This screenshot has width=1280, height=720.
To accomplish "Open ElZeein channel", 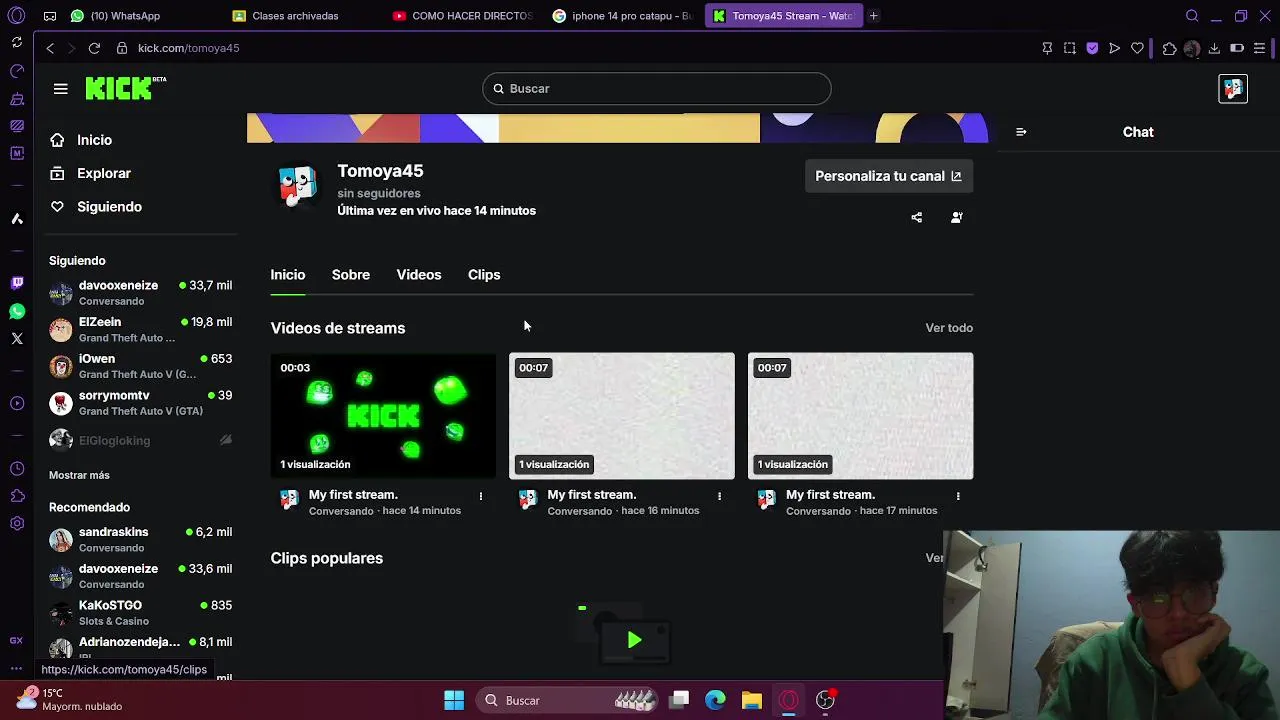I will 140,329.
